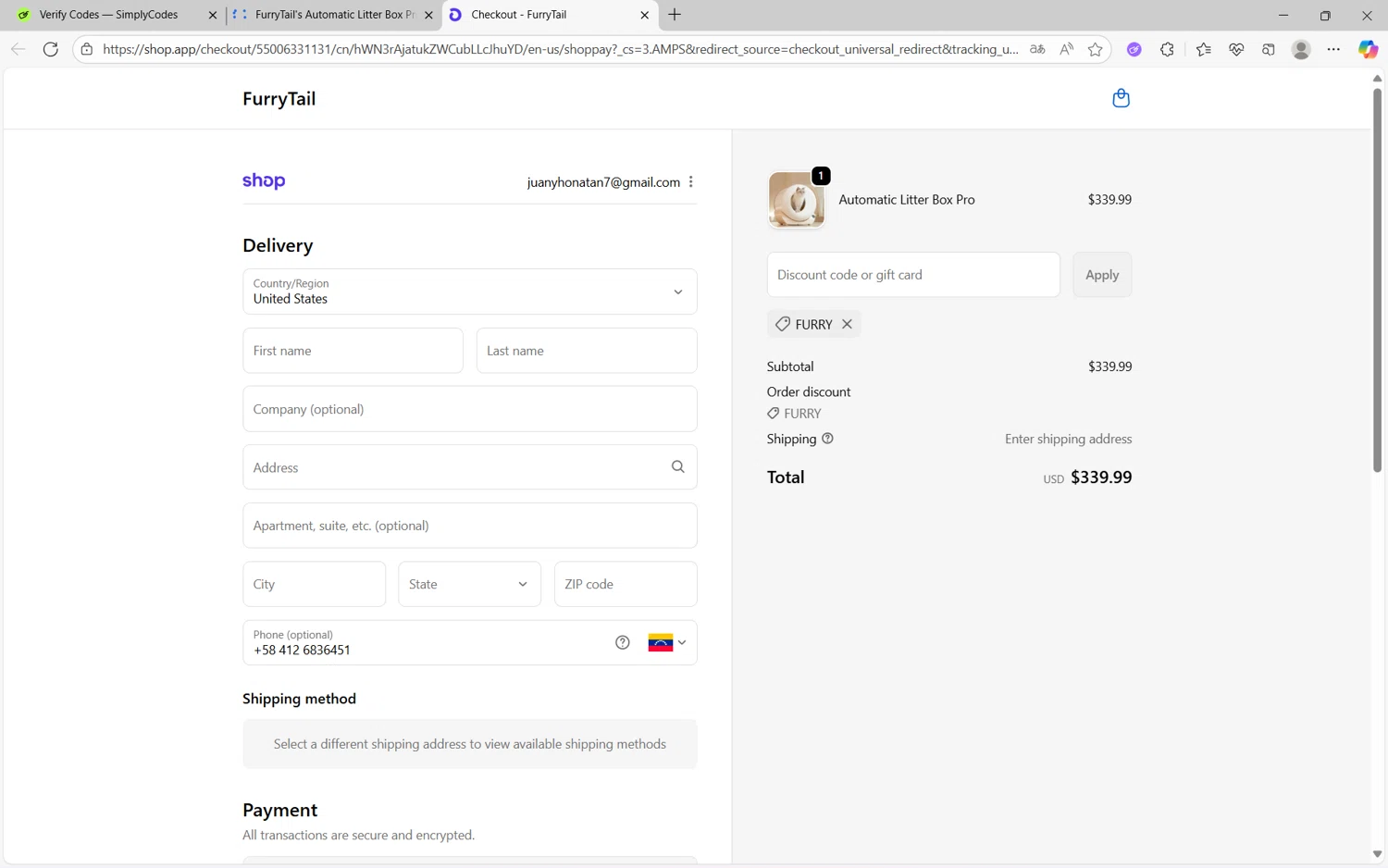Open the Collections icon
The image size is (1388, 868).
[x=1269, y=49]
